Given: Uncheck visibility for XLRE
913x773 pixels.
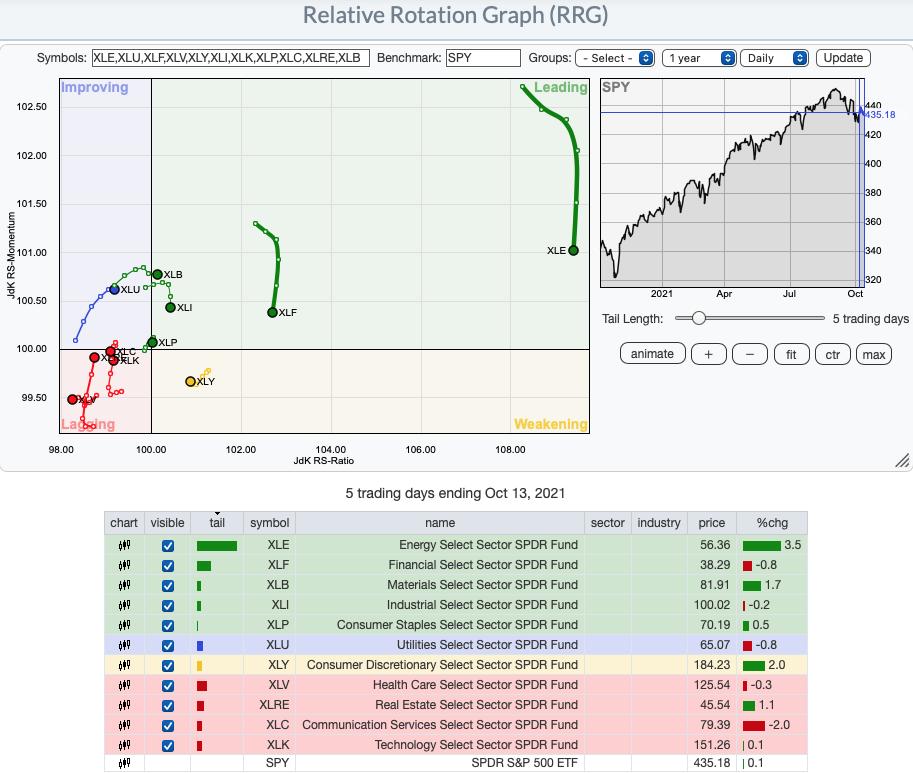Looking at the screenshot, I should click(168, 705).
